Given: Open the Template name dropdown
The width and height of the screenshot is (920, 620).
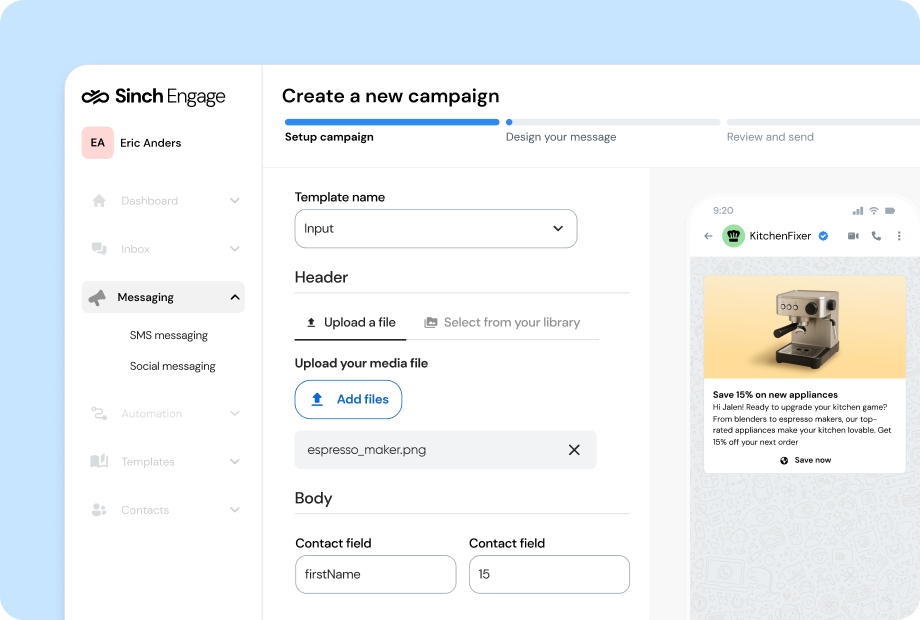Looking at the screenshot, I should (x=435, y=229).
